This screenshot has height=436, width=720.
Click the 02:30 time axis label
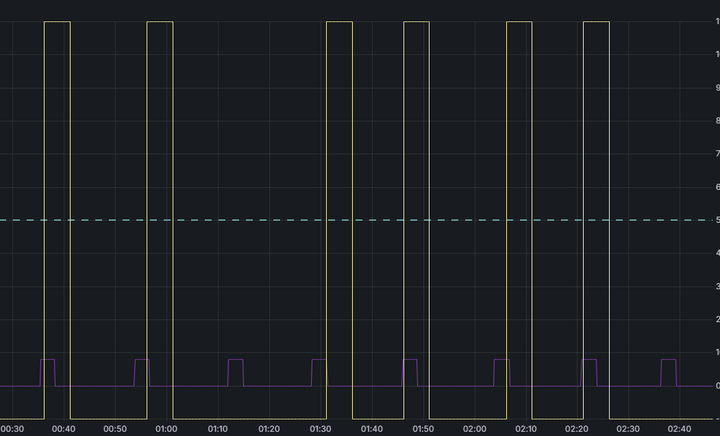coord(629,429)
